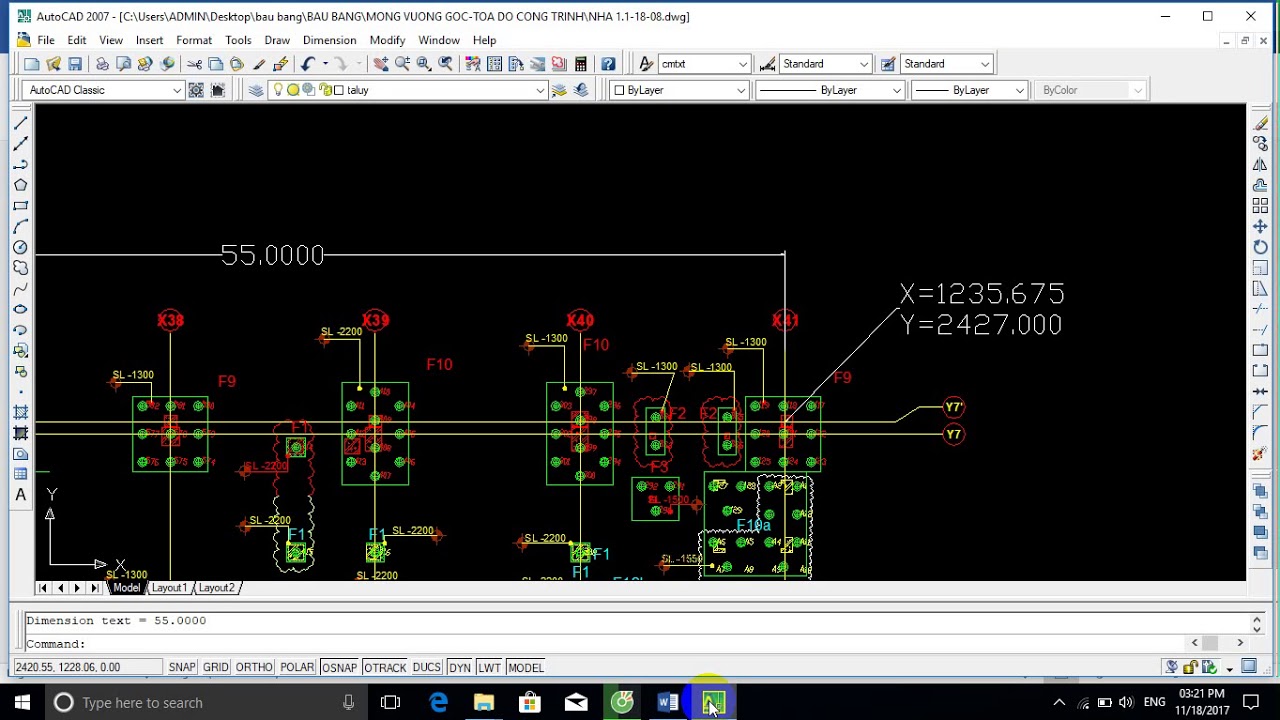Image resolution: width=1280 pixels, height=720 pixels.
Task: Click the coordinates readout in status bar
Action: 86,667
